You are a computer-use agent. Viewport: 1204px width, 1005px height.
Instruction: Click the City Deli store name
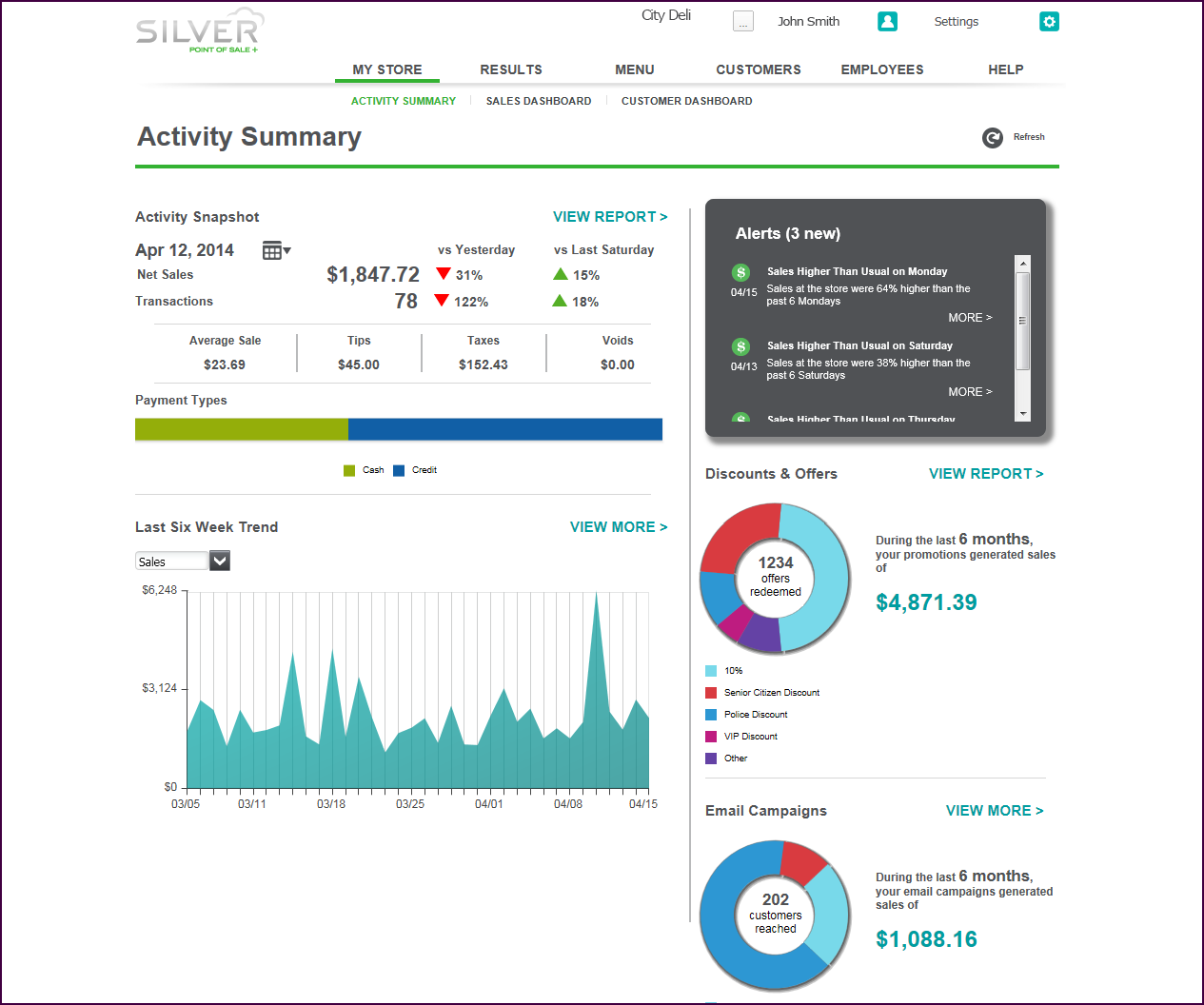tap(666, 15)
